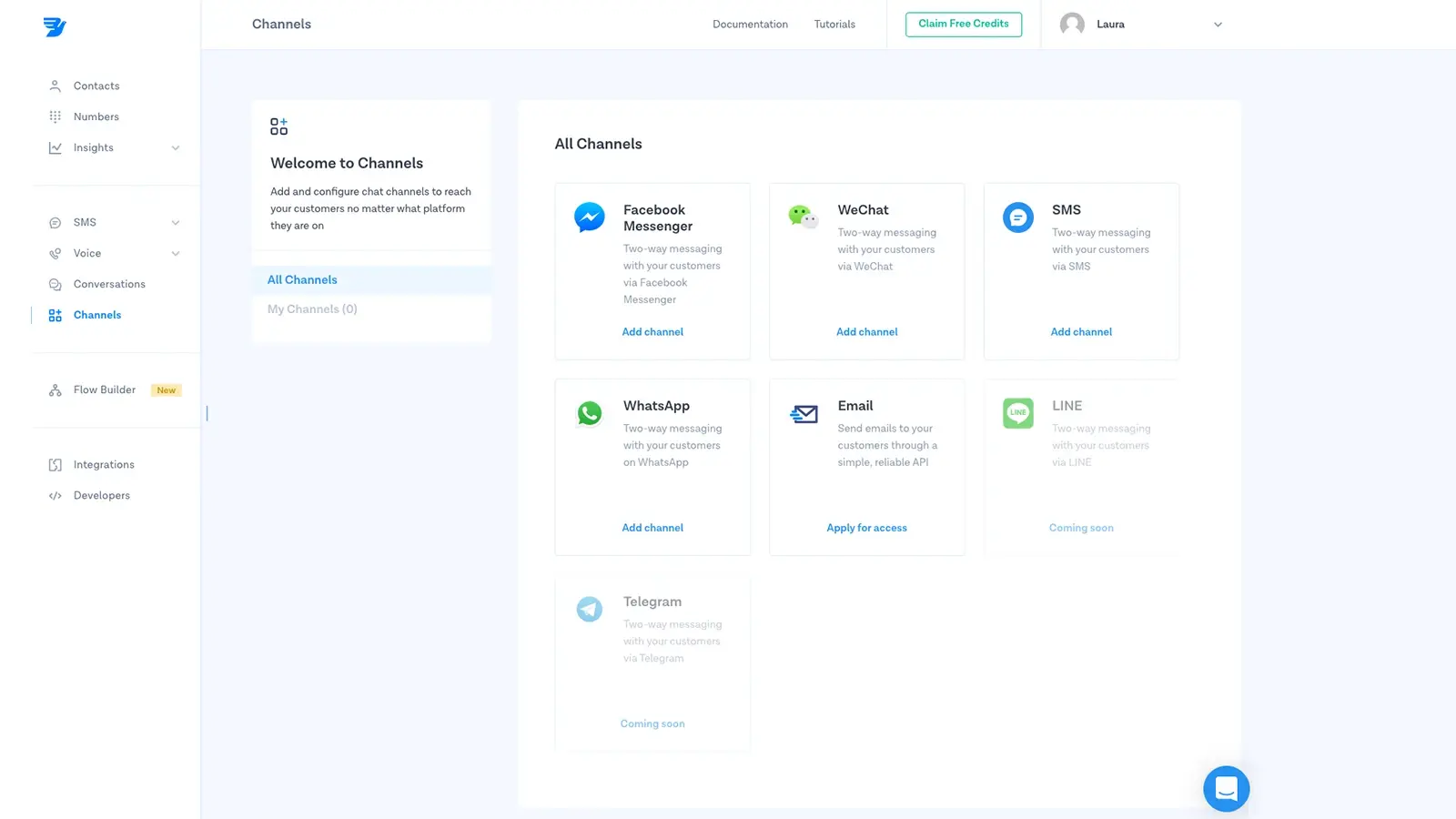Screen dimensions: 1456x819
Task: Click the Integrations icon in sidebar
Action: [x=55, y=464]
